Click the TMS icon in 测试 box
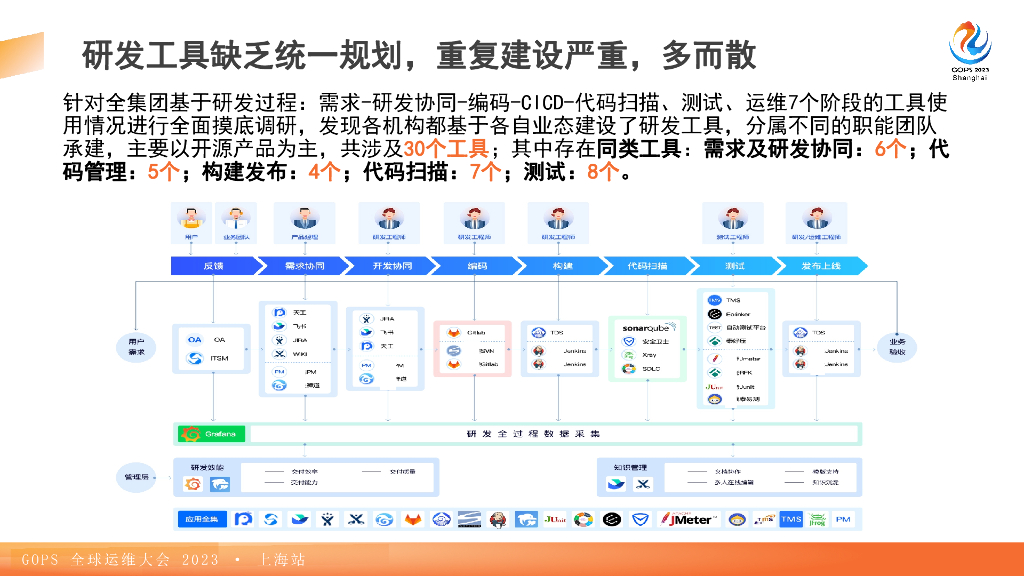The height and width of the screenshot is (576, 1024). click(714, 300)
